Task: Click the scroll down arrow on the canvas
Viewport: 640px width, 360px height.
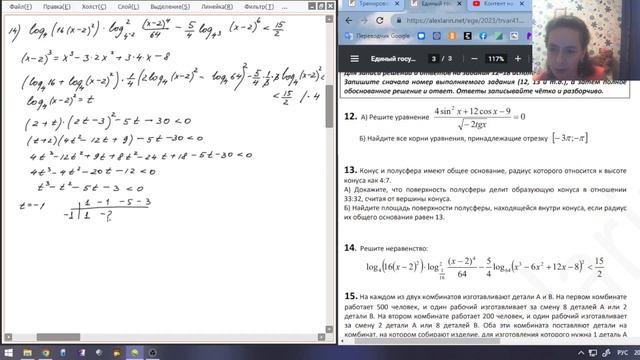Action: coord(329,329)
